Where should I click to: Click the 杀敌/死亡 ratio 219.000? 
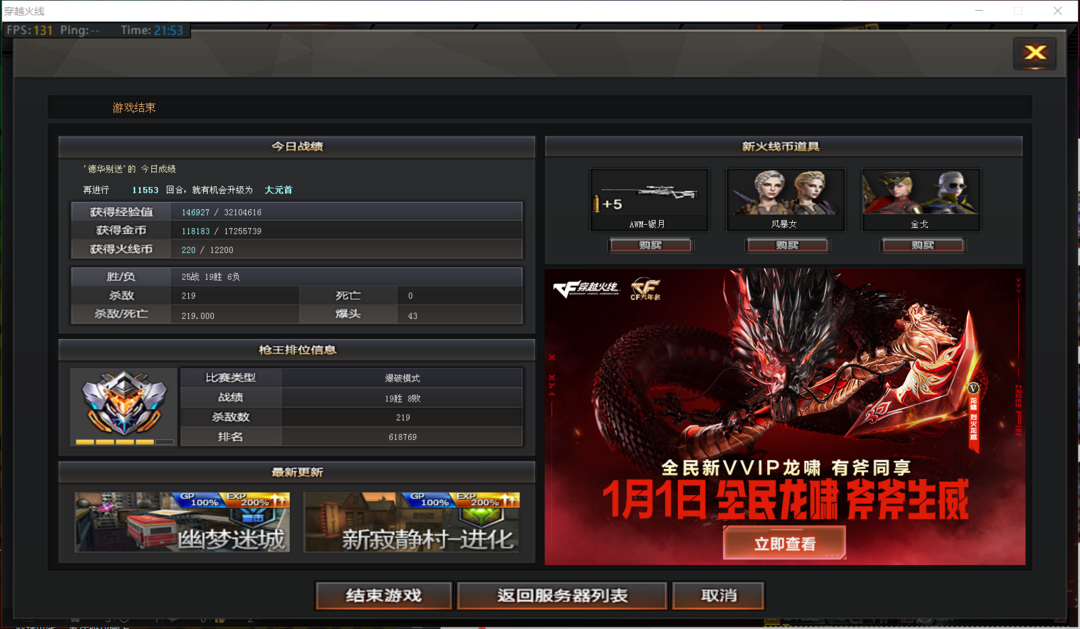[198, 316]
